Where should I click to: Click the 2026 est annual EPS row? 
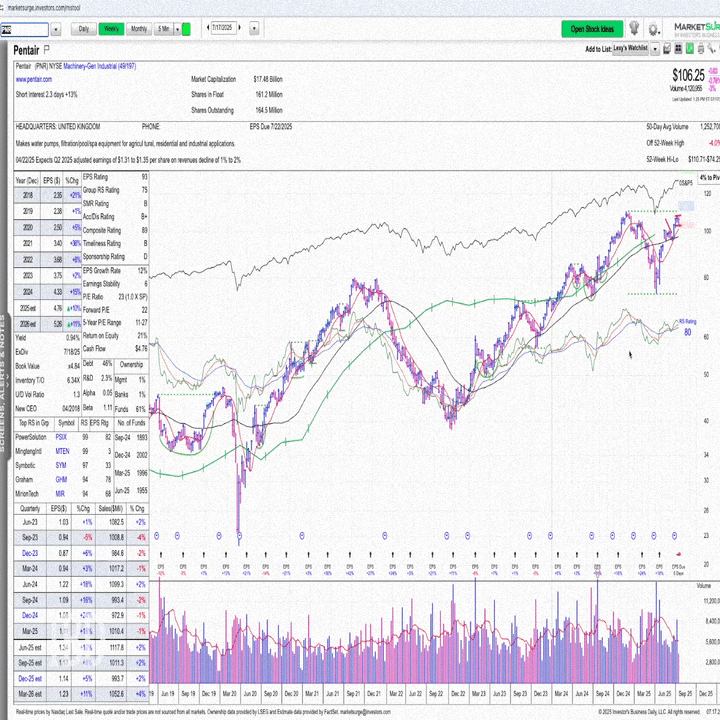(47, 324)
